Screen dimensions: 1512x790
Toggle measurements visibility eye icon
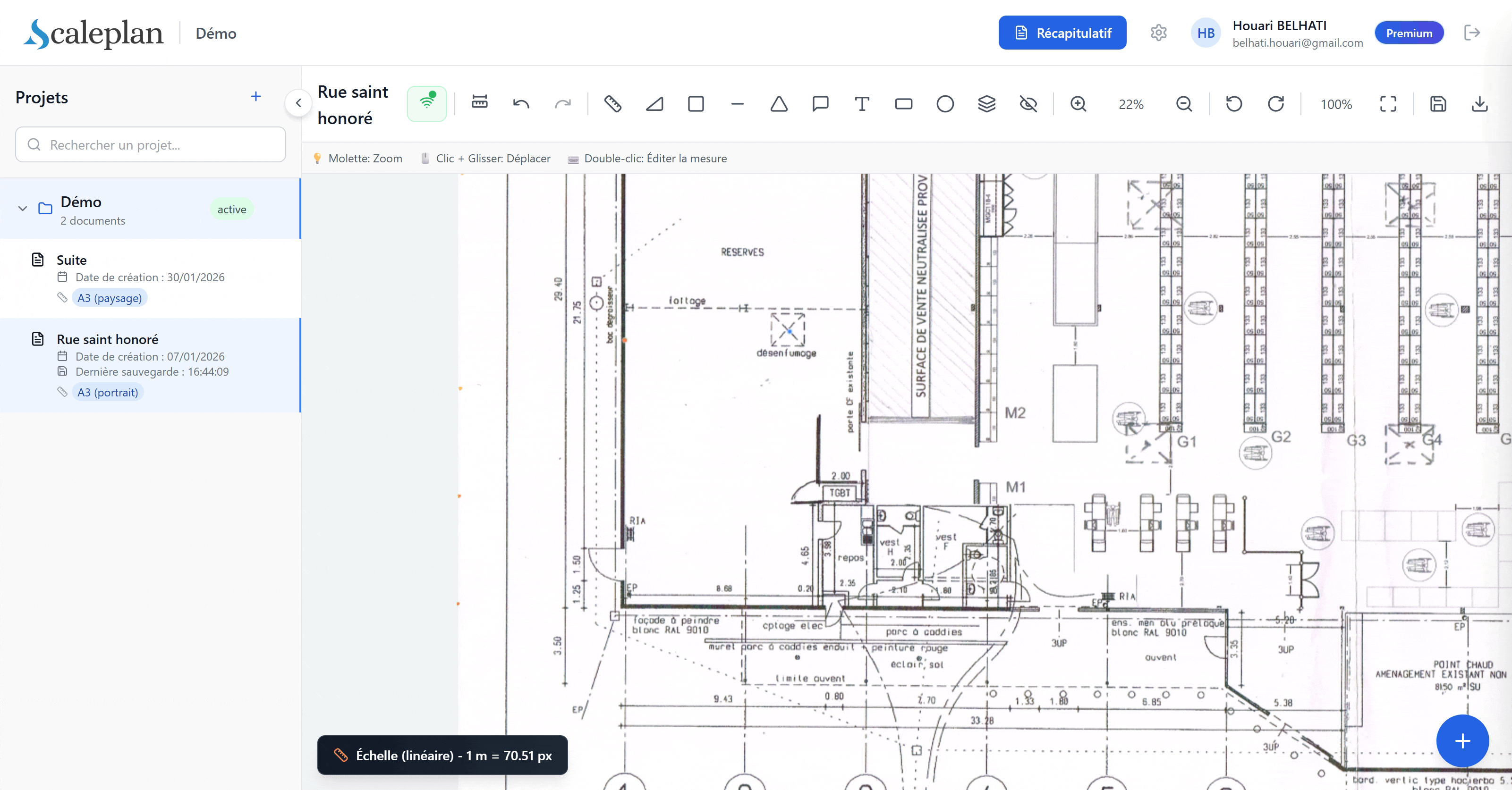[1028, 104]
